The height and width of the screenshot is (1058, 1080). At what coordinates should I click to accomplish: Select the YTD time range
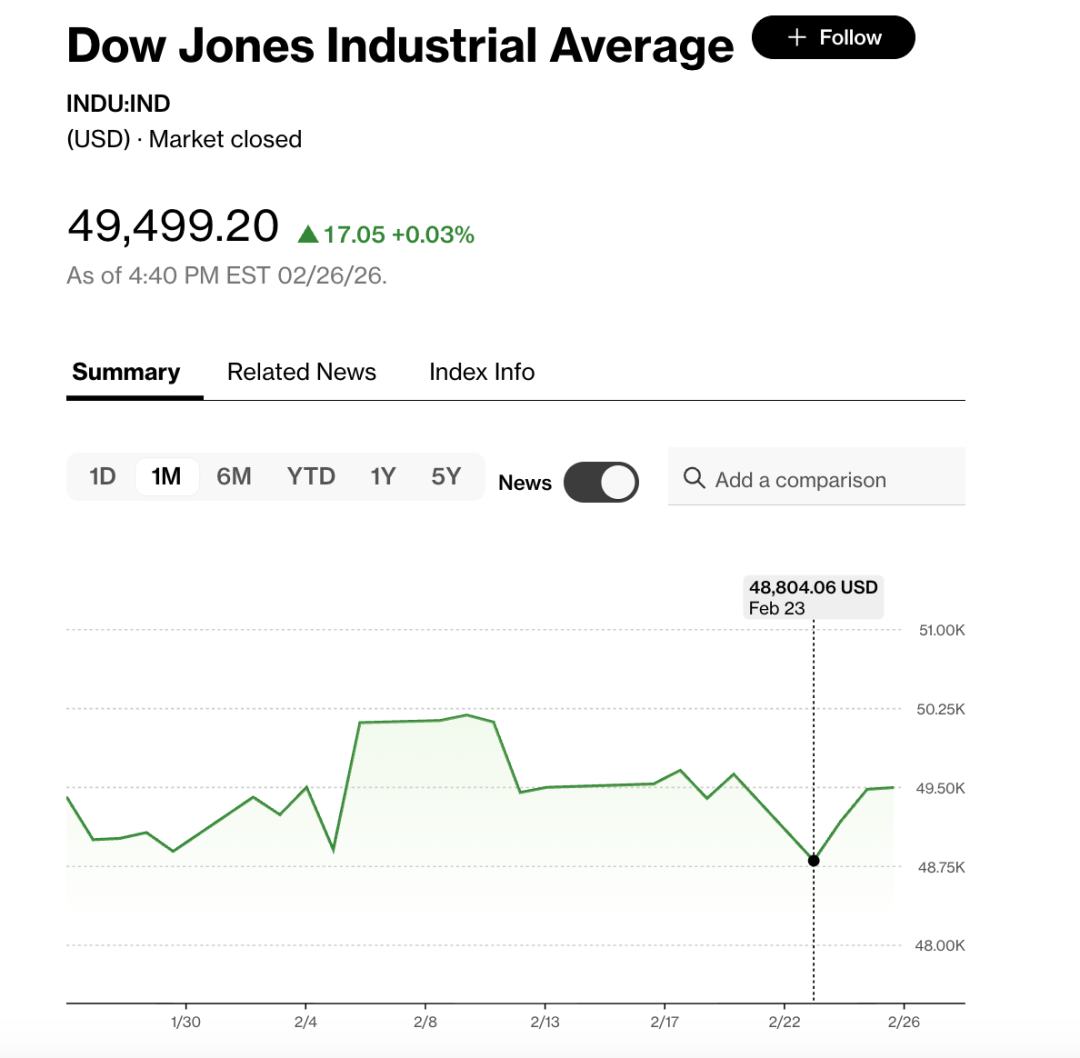(311, 476)
